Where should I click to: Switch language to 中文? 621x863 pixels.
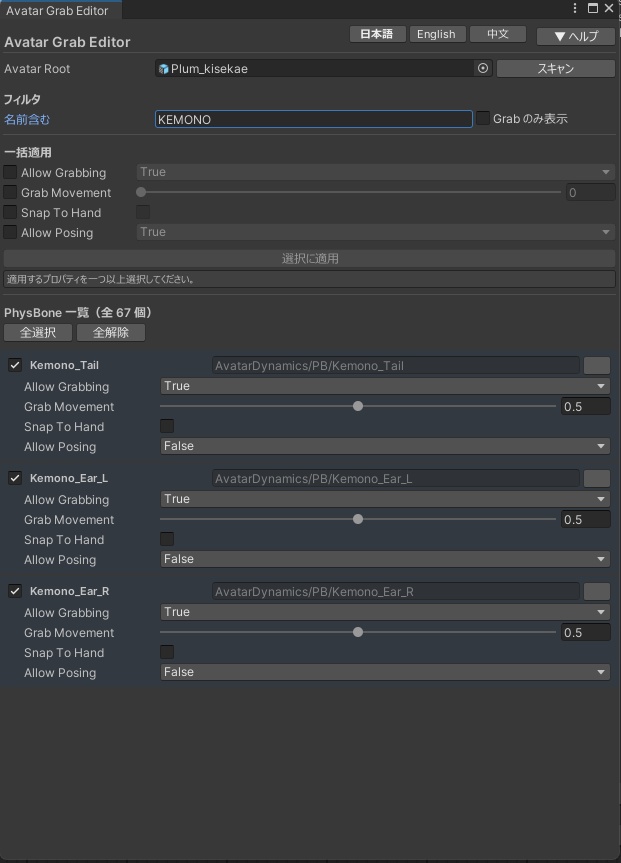[498, 34]
